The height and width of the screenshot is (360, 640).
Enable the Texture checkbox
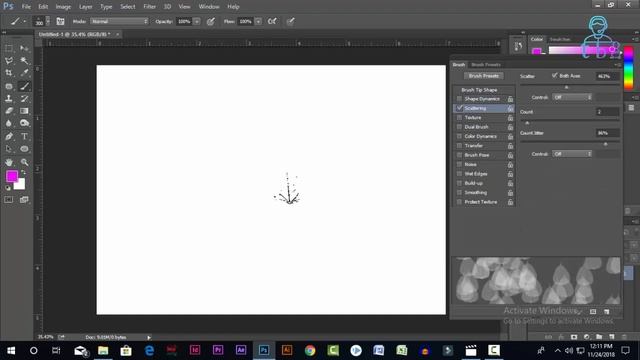pyautogui.click(x=459, y=118)
